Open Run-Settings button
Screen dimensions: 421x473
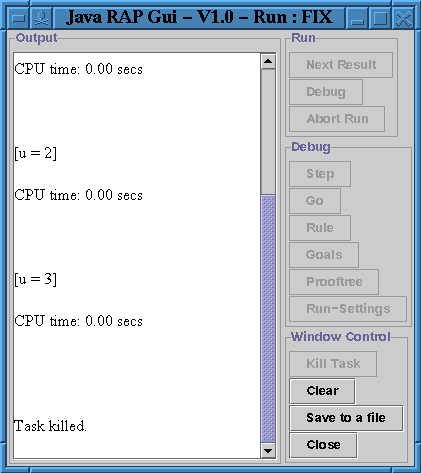tap(348, 309)
